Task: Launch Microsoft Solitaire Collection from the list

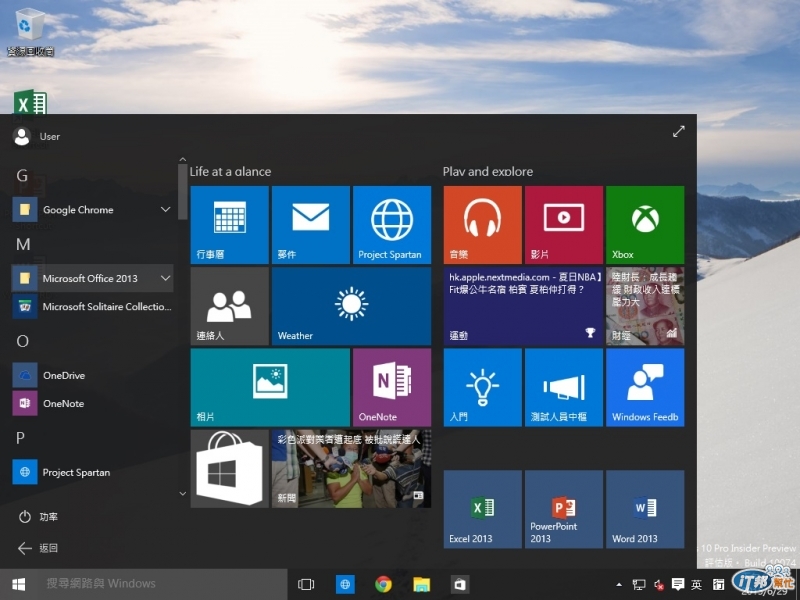Action: tap(92, 306)
